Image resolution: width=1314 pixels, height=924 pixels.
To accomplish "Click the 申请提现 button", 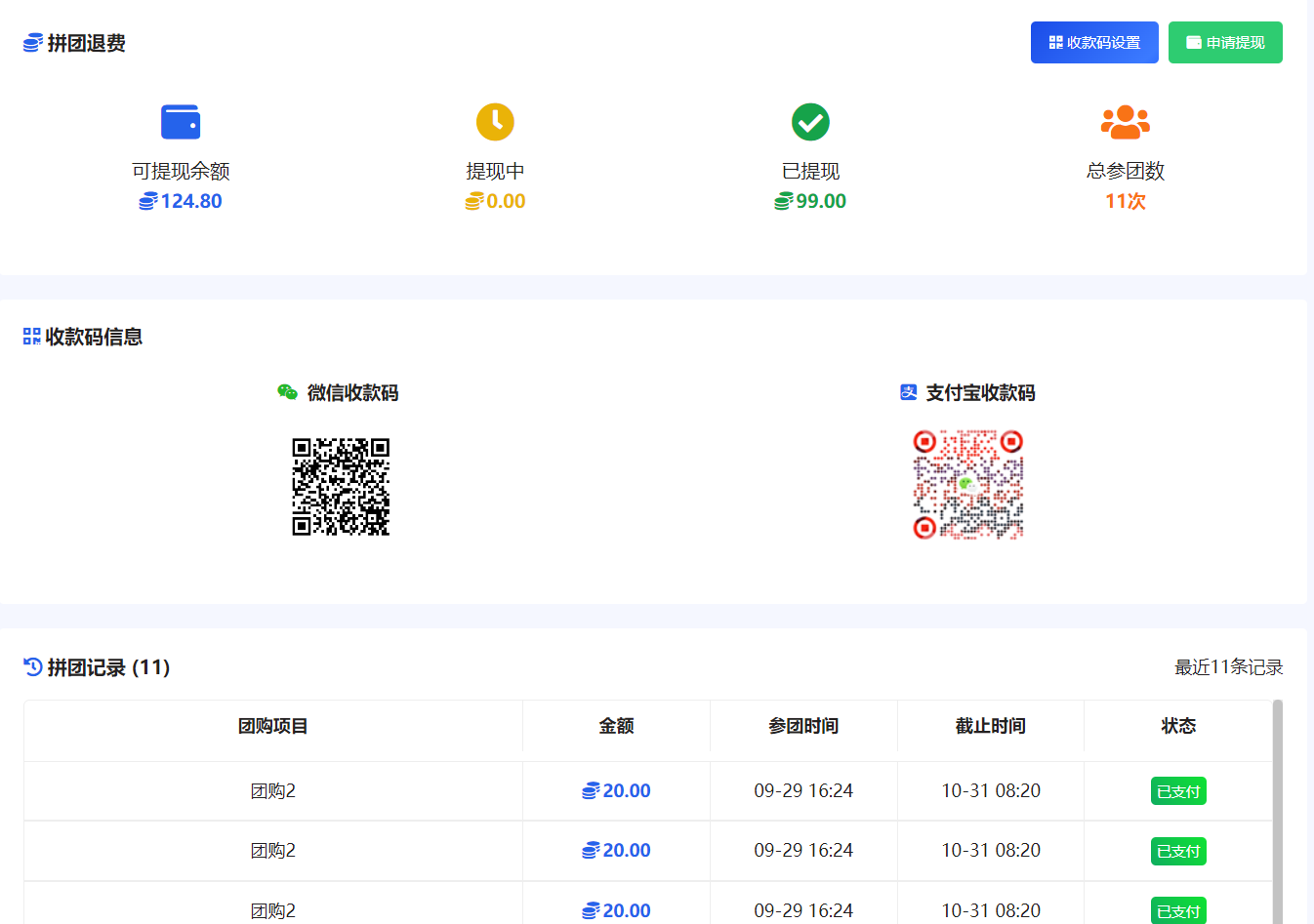I will [x=1225, y=43].
